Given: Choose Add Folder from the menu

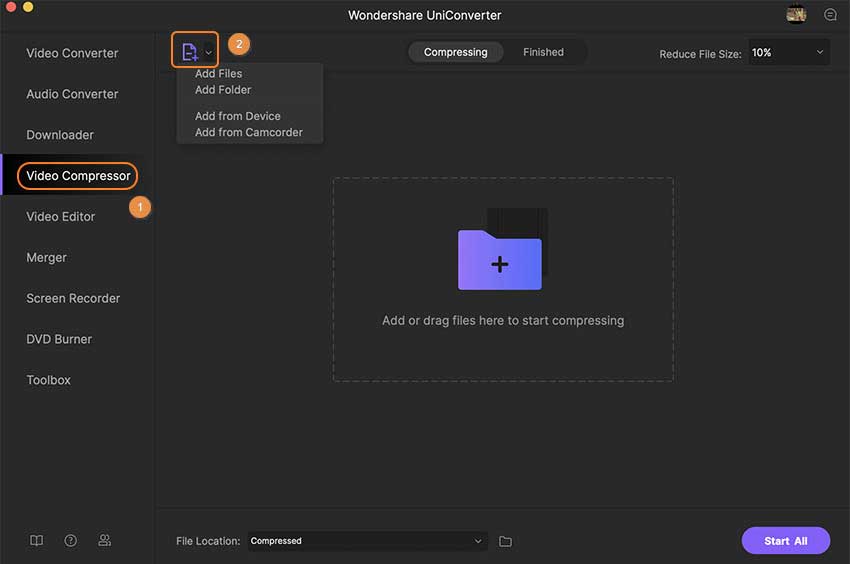Looking at the screenshot, I should pyautogui.click(x=223, y=89).
